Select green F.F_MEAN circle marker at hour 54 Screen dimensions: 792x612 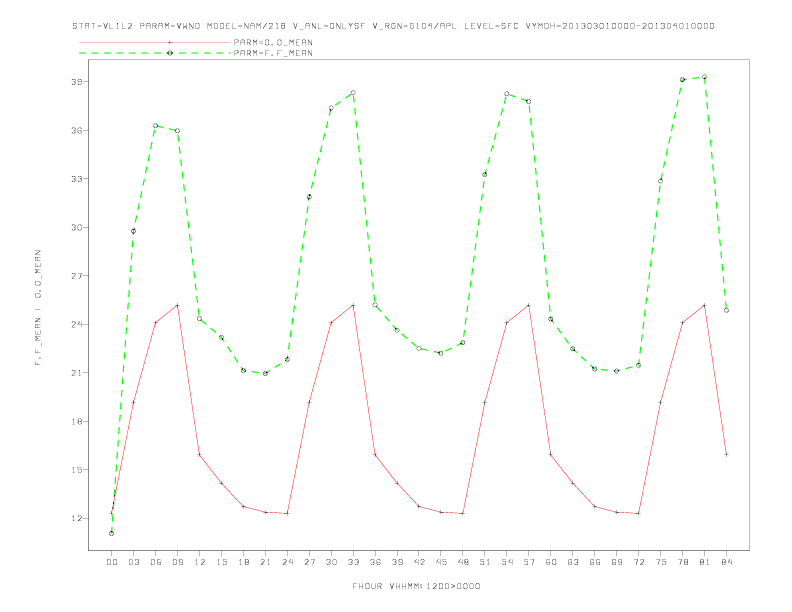coord(507,94)
